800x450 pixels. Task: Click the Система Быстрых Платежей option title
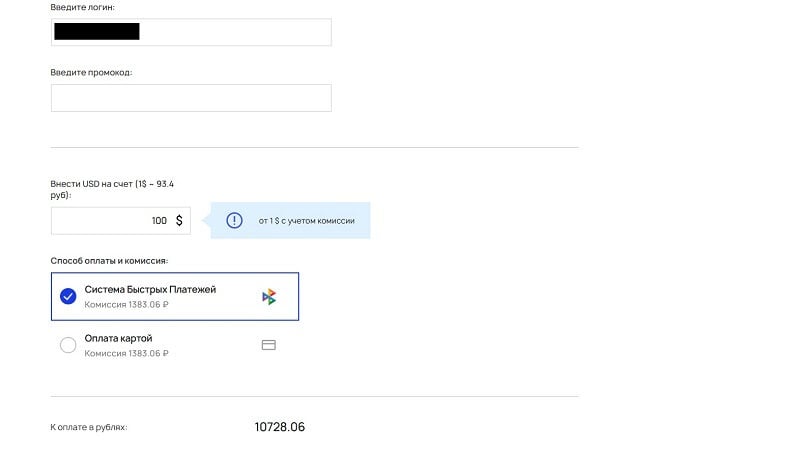[x=151, y=289]
